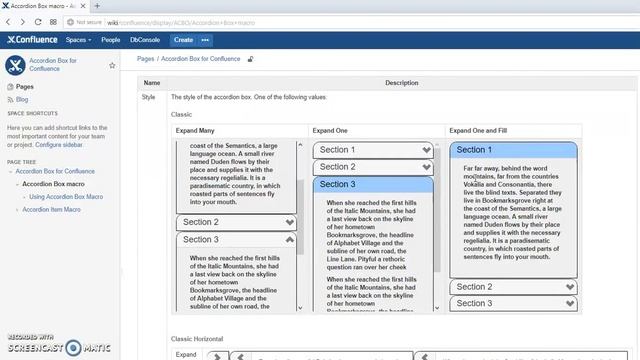Close the Accordion Box macro tab
Image resolution: width=640 pixels, height=360 pixels.
83,6
